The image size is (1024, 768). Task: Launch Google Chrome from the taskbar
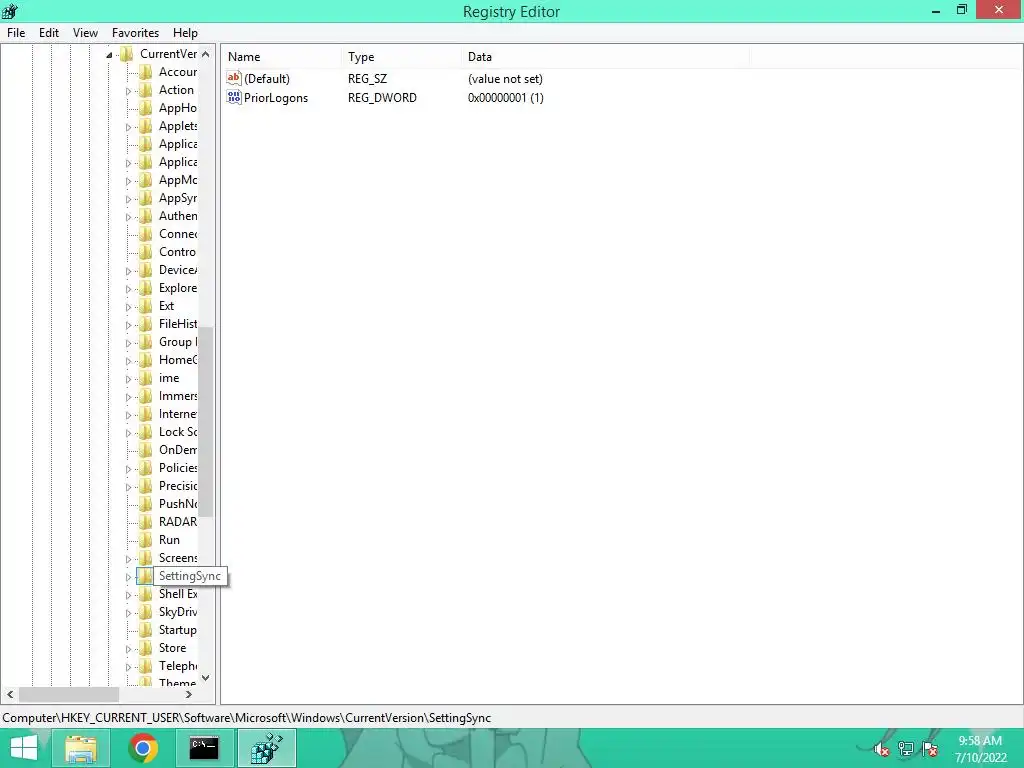(143, 748)
